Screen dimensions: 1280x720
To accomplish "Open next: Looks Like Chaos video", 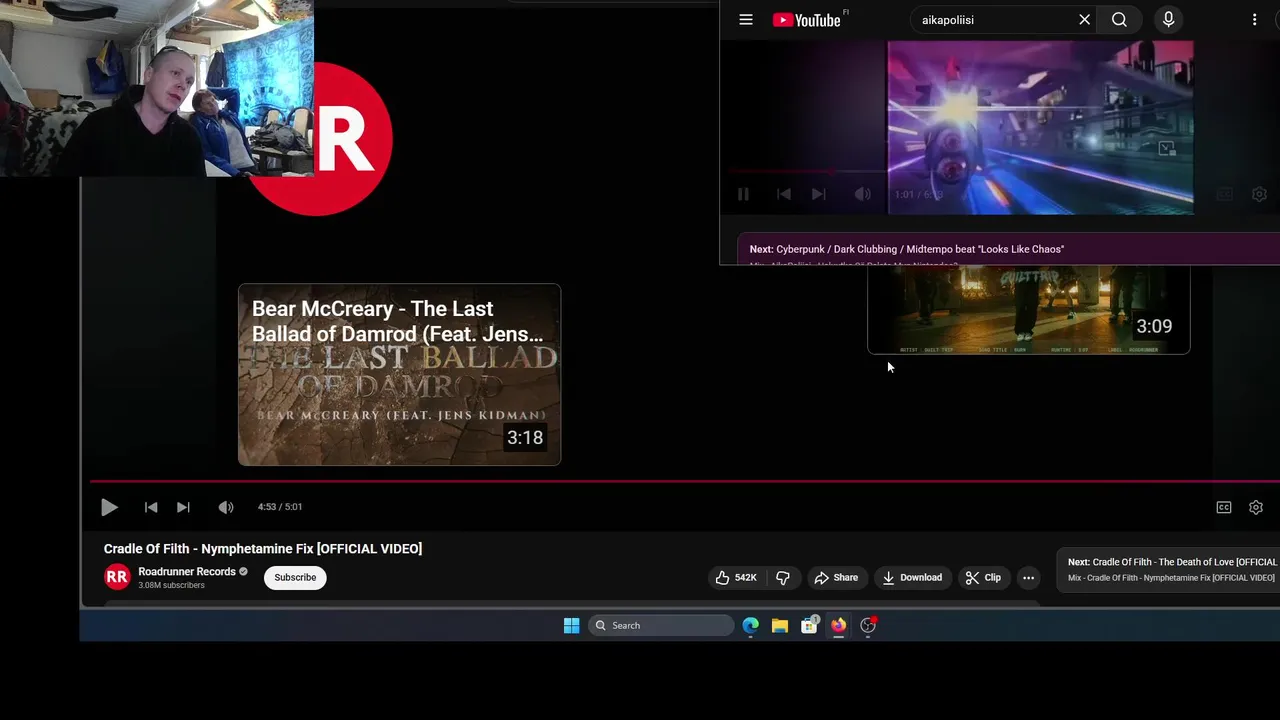I will point(1010,250).
